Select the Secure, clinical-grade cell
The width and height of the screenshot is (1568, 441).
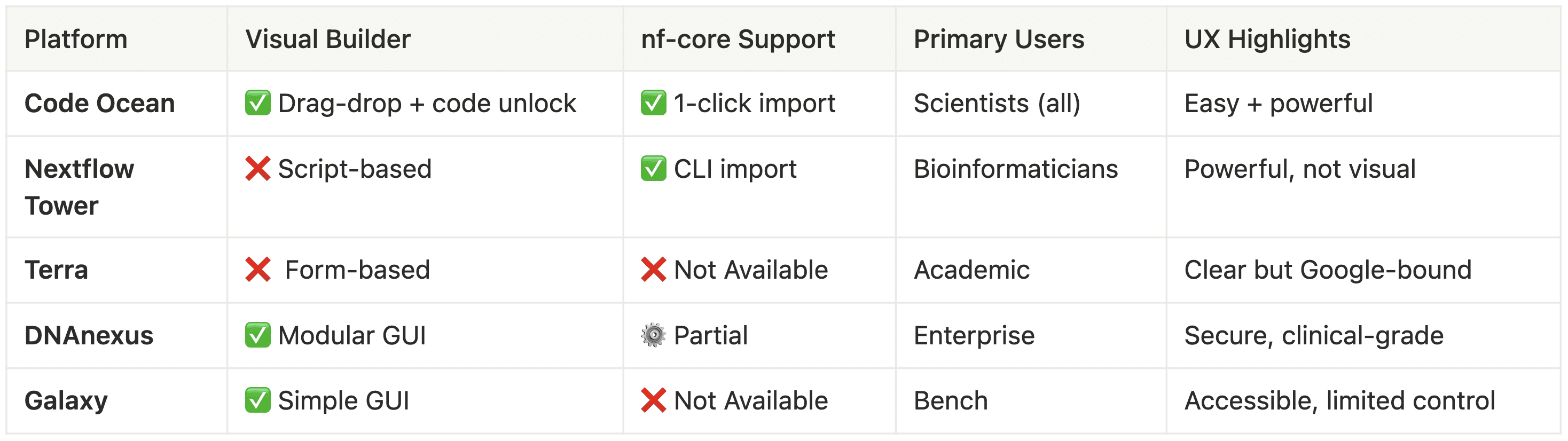pyautogui.click(x=1314, y=336)
